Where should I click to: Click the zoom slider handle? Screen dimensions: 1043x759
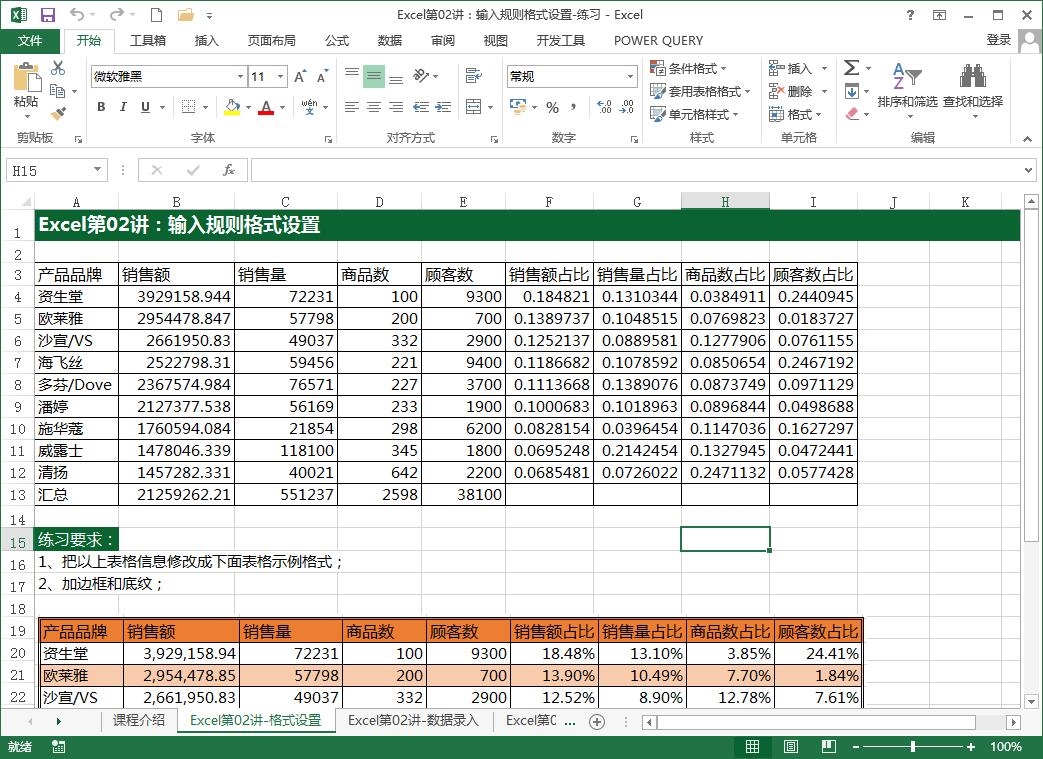tap(913, 747)
